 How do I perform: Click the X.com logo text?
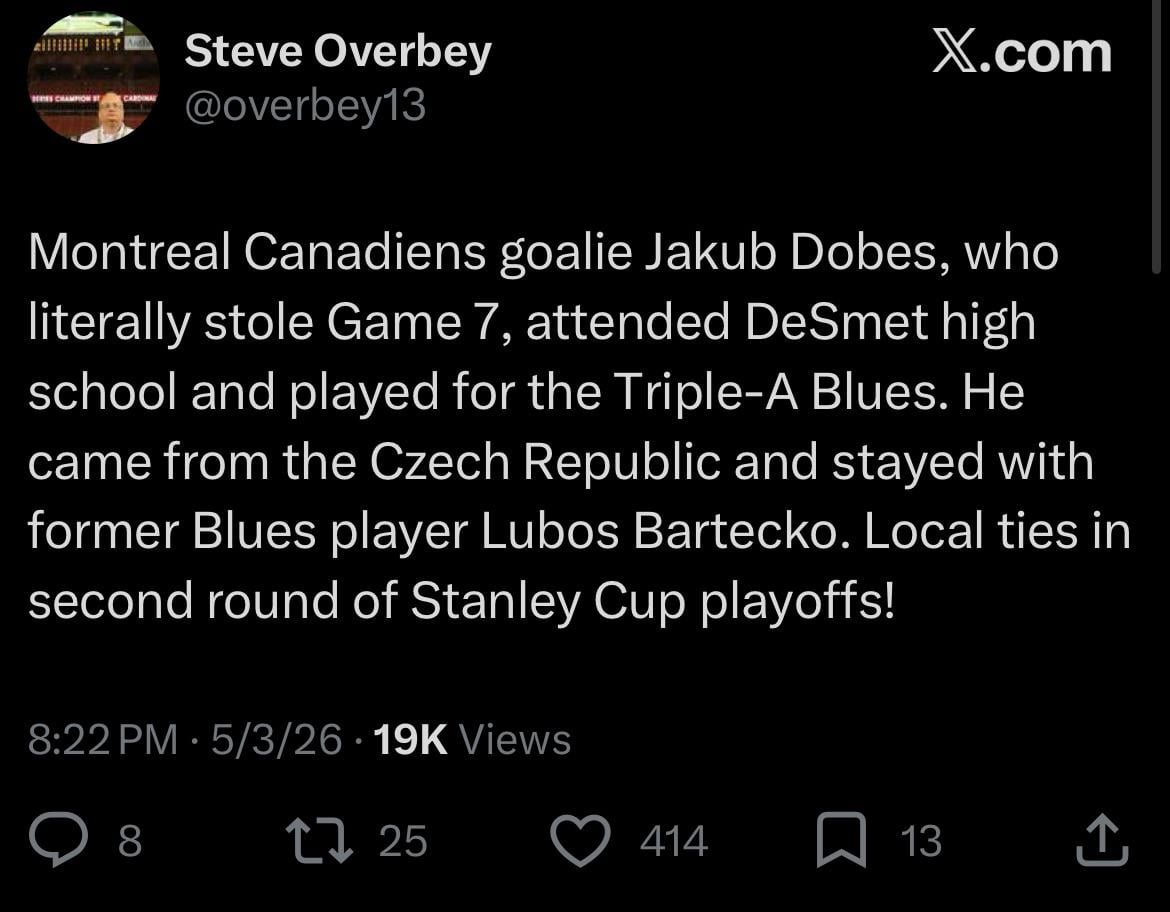1022,52
